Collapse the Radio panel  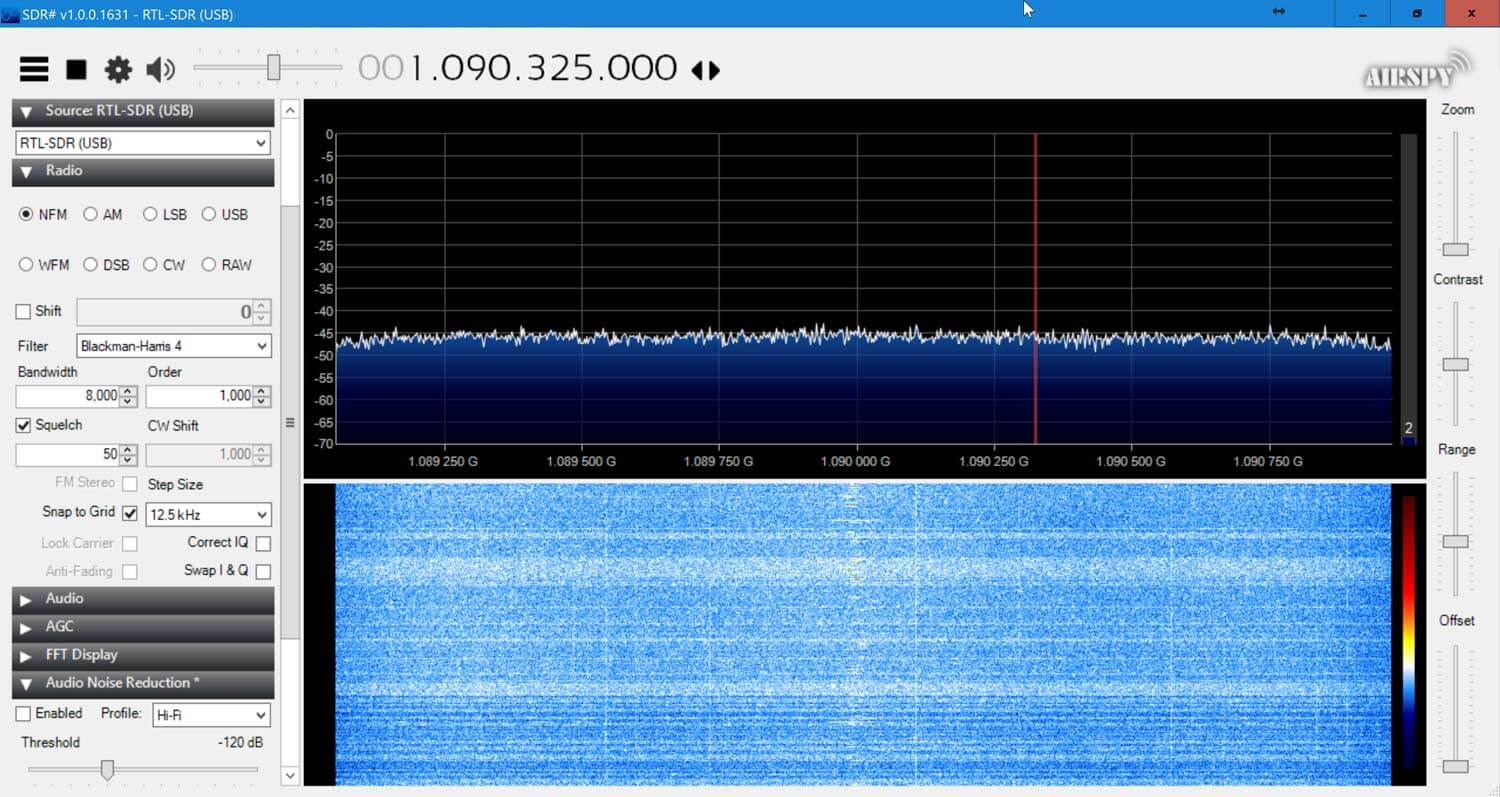coord(144,171)
